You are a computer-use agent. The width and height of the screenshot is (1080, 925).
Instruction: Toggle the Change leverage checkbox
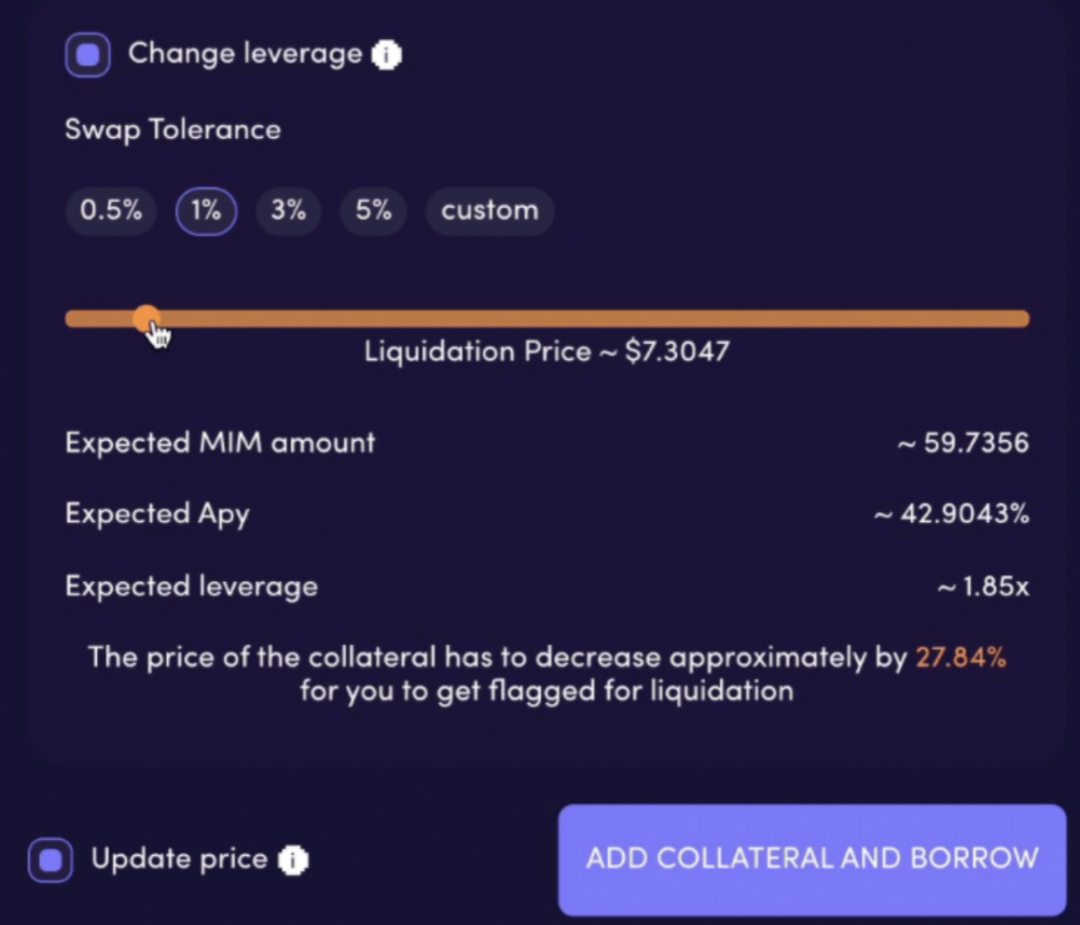coord(88,55)
